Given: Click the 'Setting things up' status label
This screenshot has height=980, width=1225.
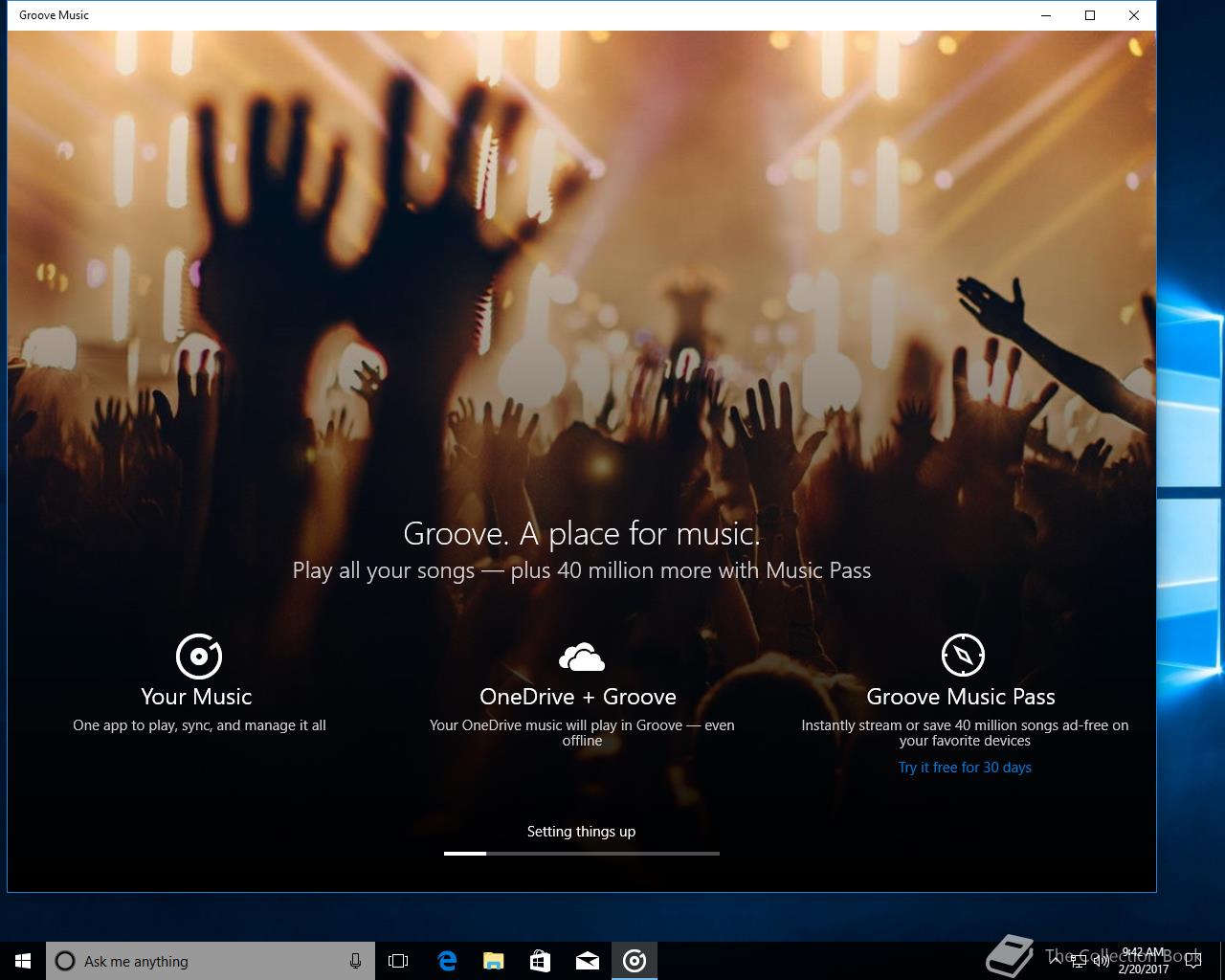Looking at the screenshot, I should click(x=581, y=832).
